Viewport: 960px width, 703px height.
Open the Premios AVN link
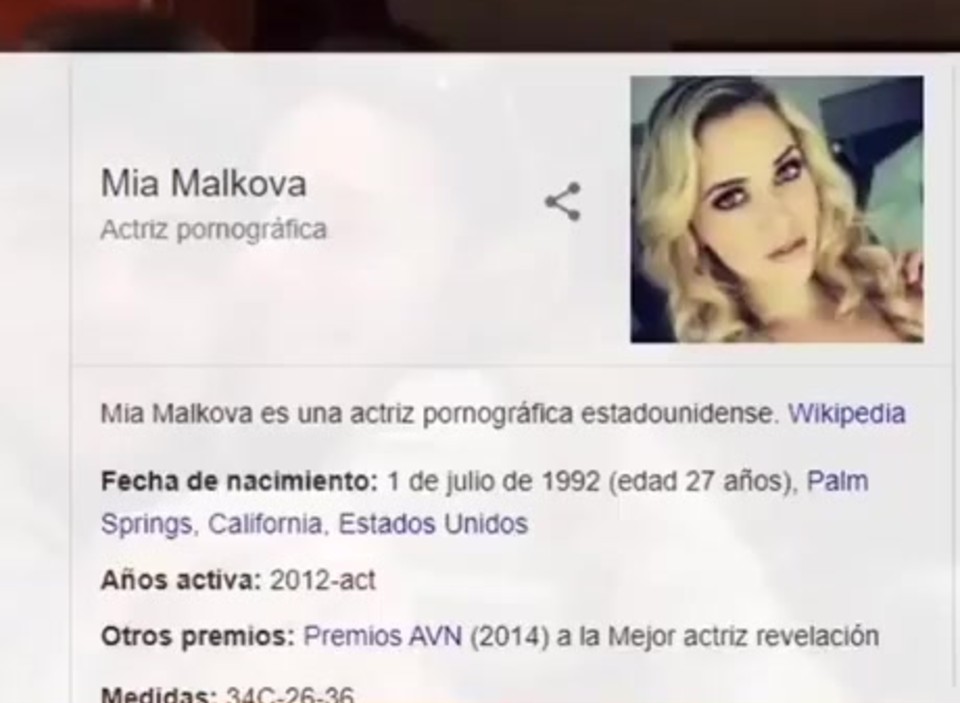pyautogui.click(x=383, y=636)
